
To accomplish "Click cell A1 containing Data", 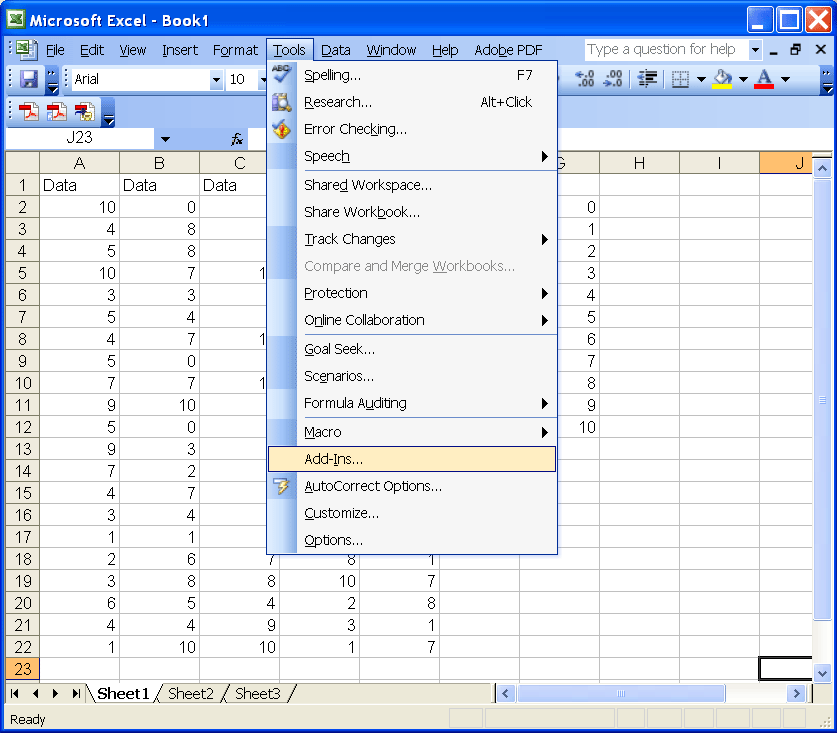I will click(x=79, y=185).
